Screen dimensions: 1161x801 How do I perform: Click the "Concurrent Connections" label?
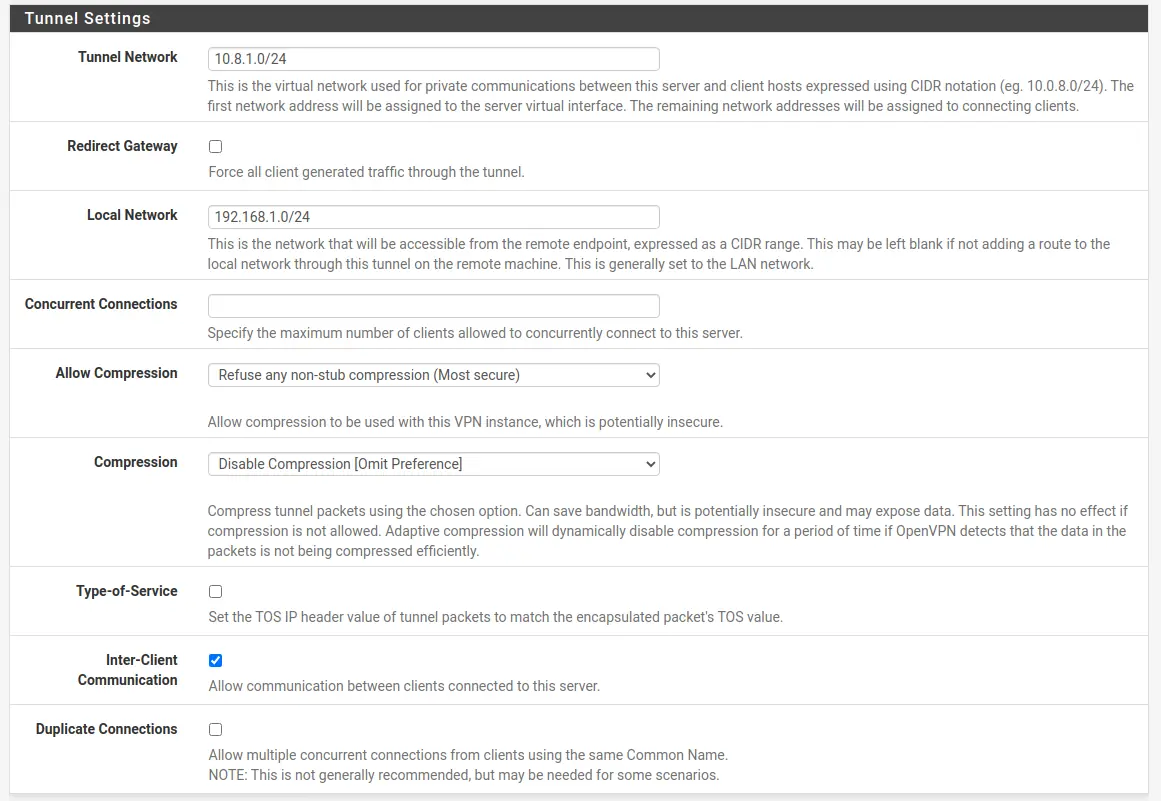pos(101,304)
